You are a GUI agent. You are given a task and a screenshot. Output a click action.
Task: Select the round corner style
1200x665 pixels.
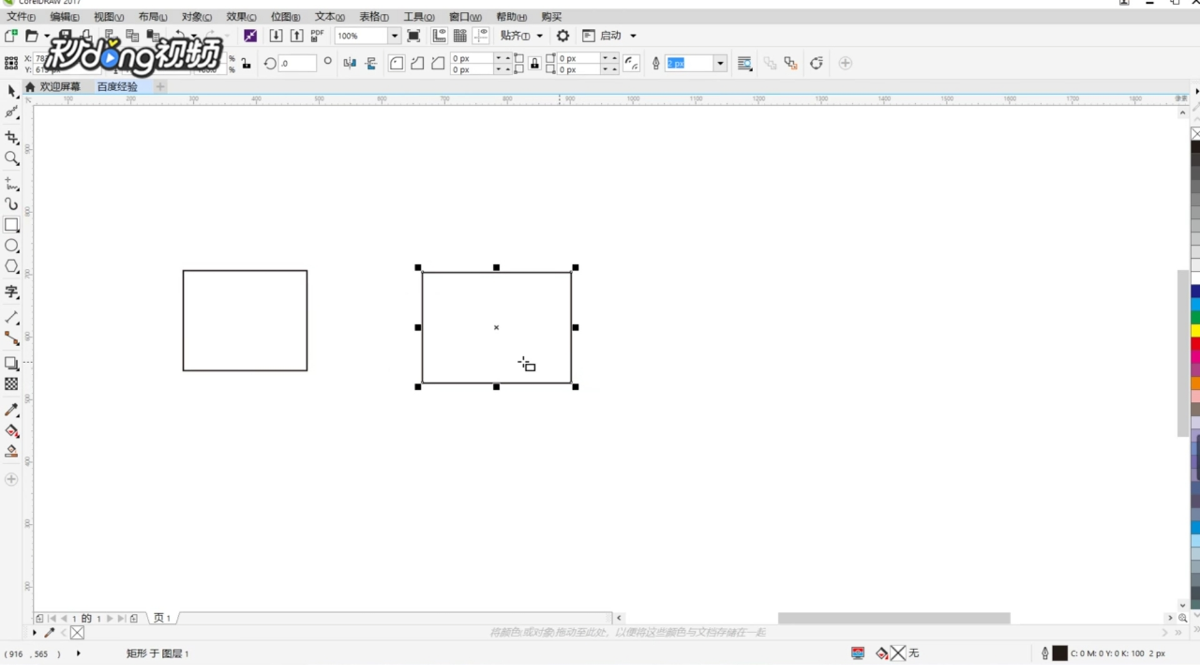[396, 63]
